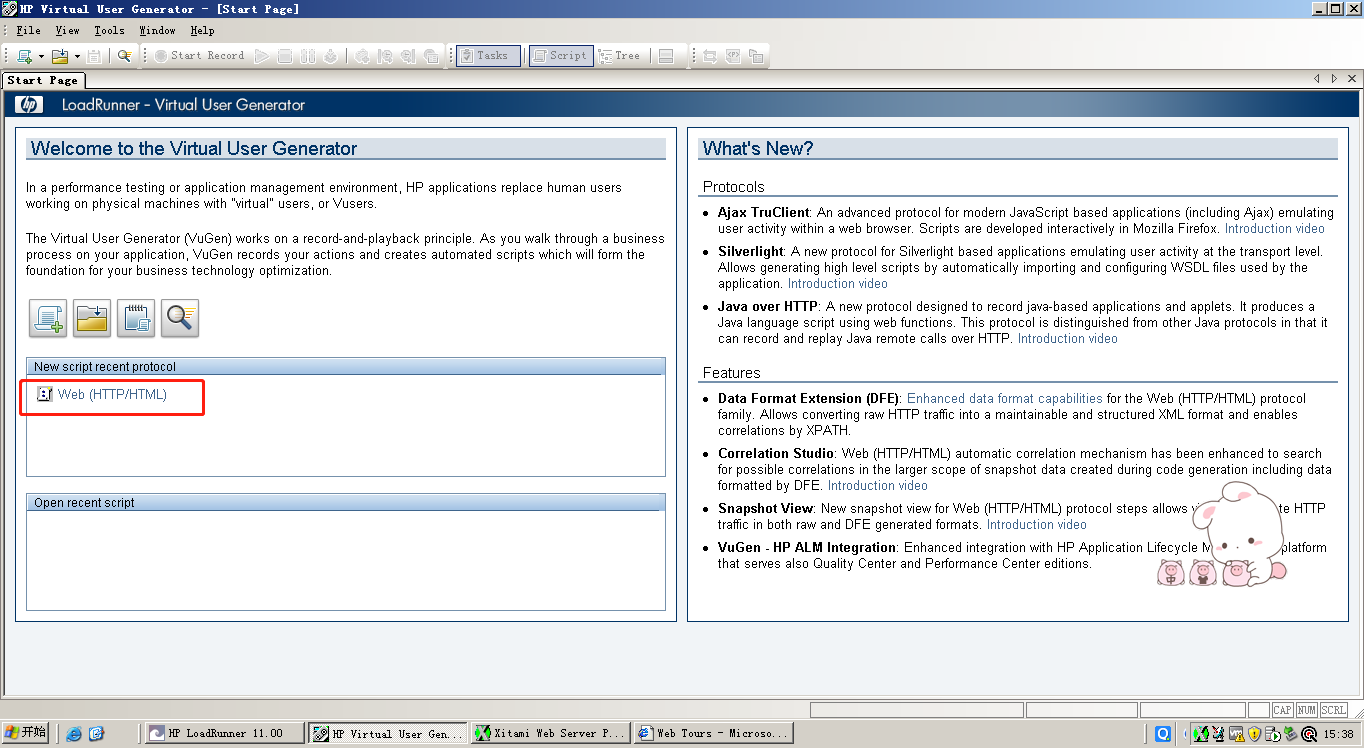This screenshot has height=748, width=1364.
Task: Switch to Web Tours taskbar window
Action: pos(713,733)
